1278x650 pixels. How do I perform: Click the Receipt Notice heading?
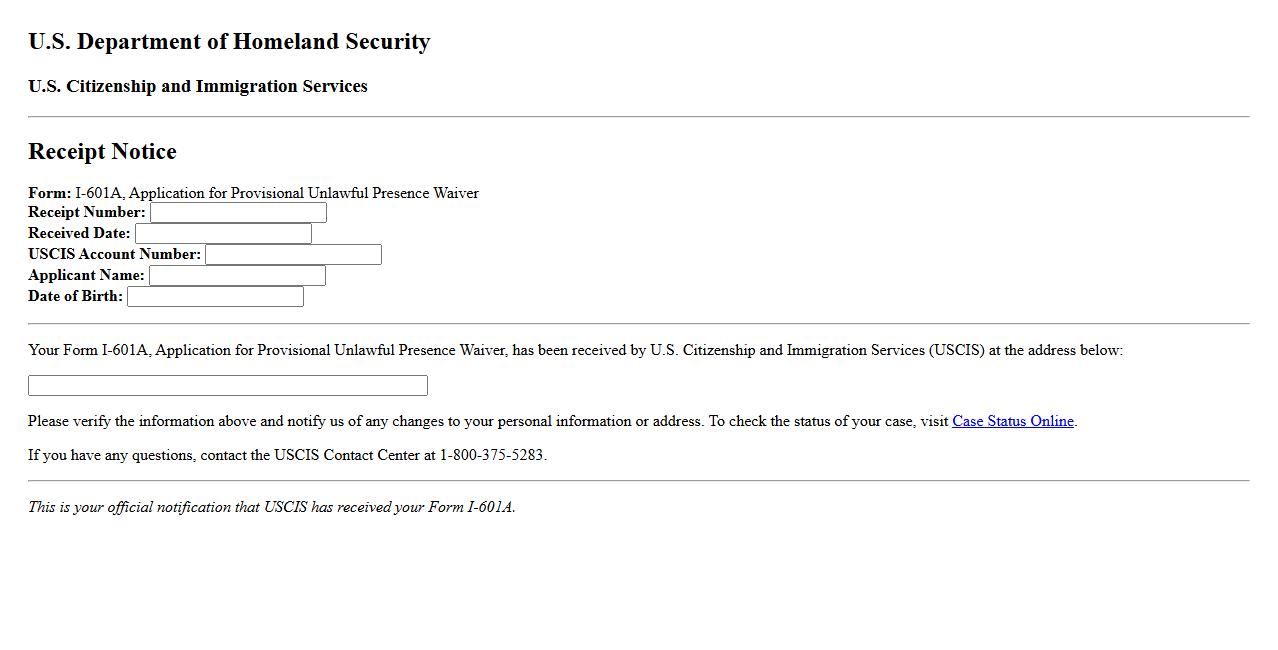[102, 152]
